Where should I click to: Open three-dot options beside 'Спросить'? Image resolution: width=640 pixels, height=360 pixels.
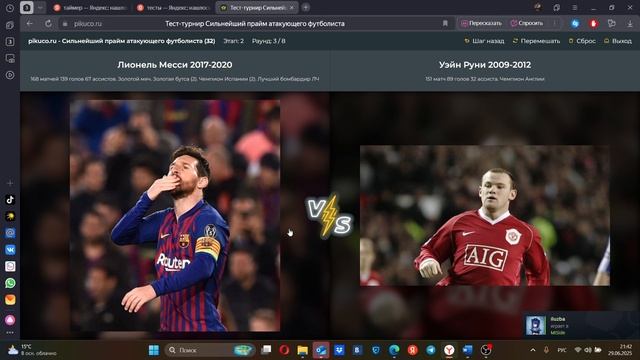[x=554, y=23]
